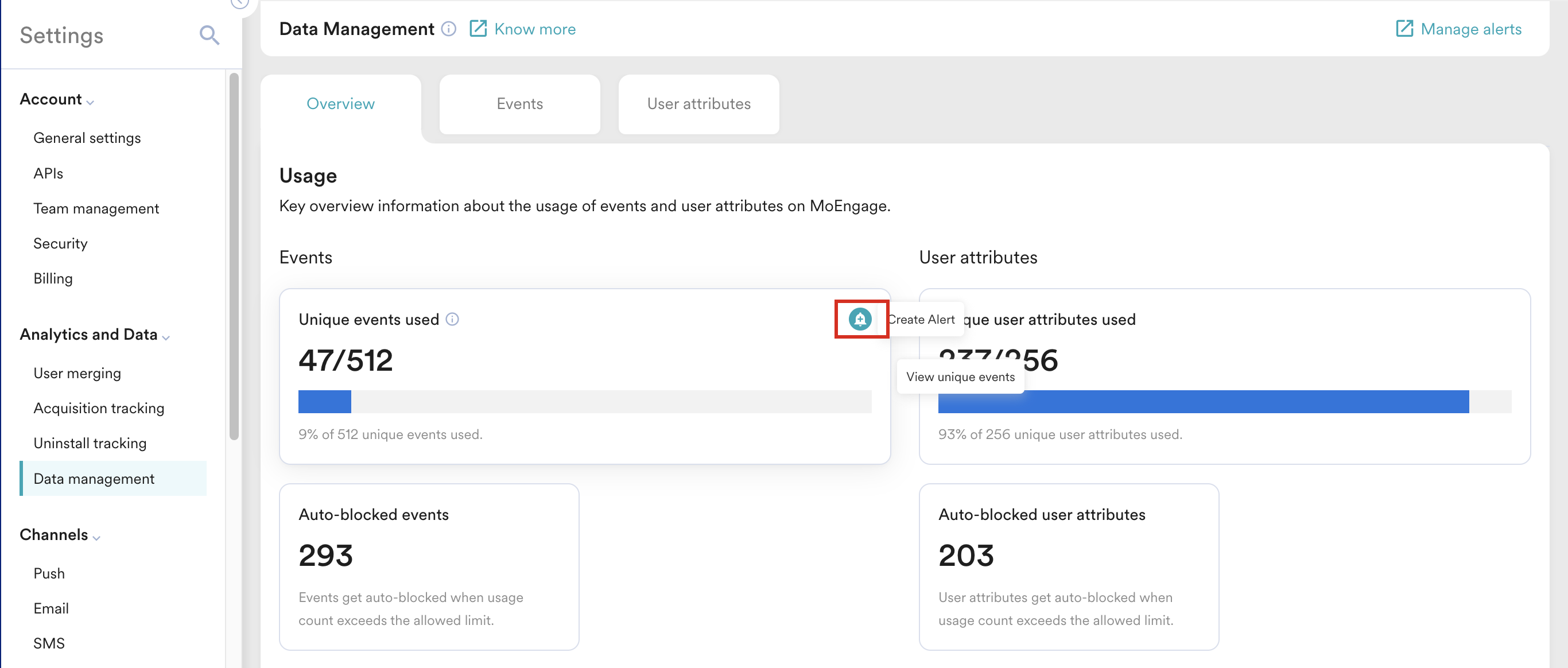Click the sidebar collapse arrow icon
Screen dimensions: 1568x668
pyautogui.click(x=239, y=3)
